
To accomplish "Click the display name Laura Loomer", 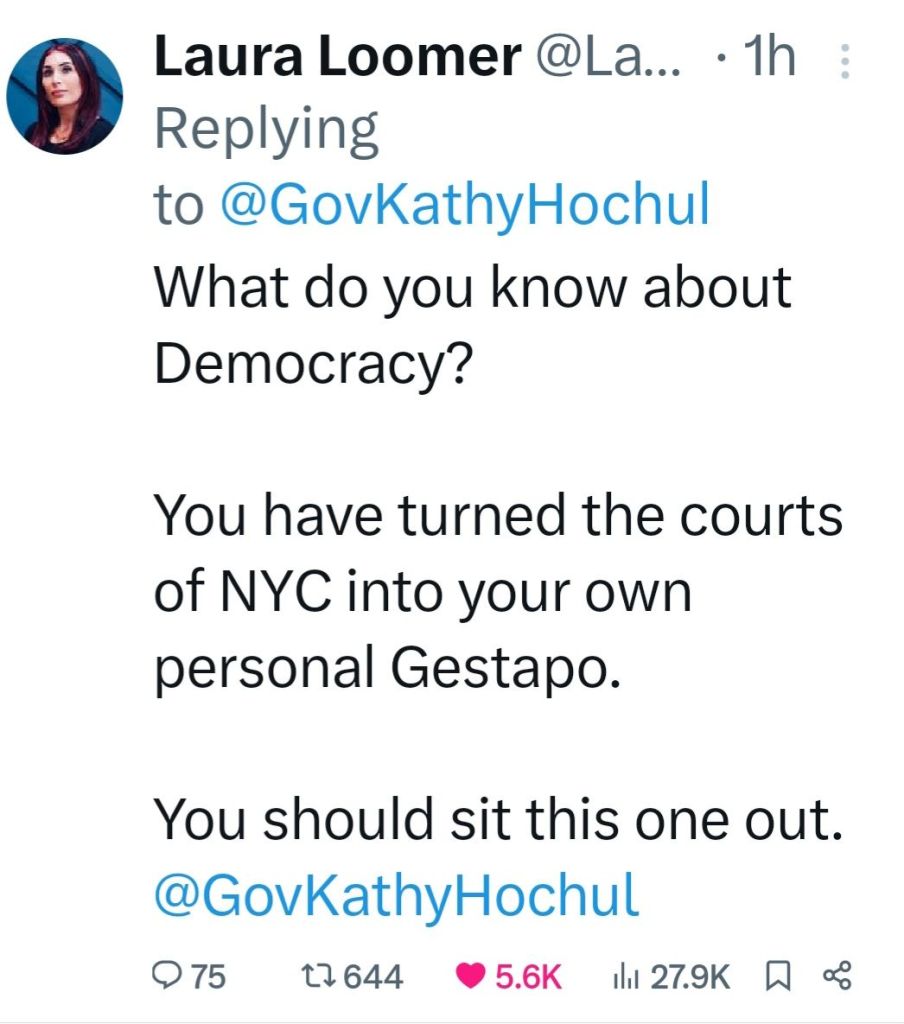I will pos(336,60).
